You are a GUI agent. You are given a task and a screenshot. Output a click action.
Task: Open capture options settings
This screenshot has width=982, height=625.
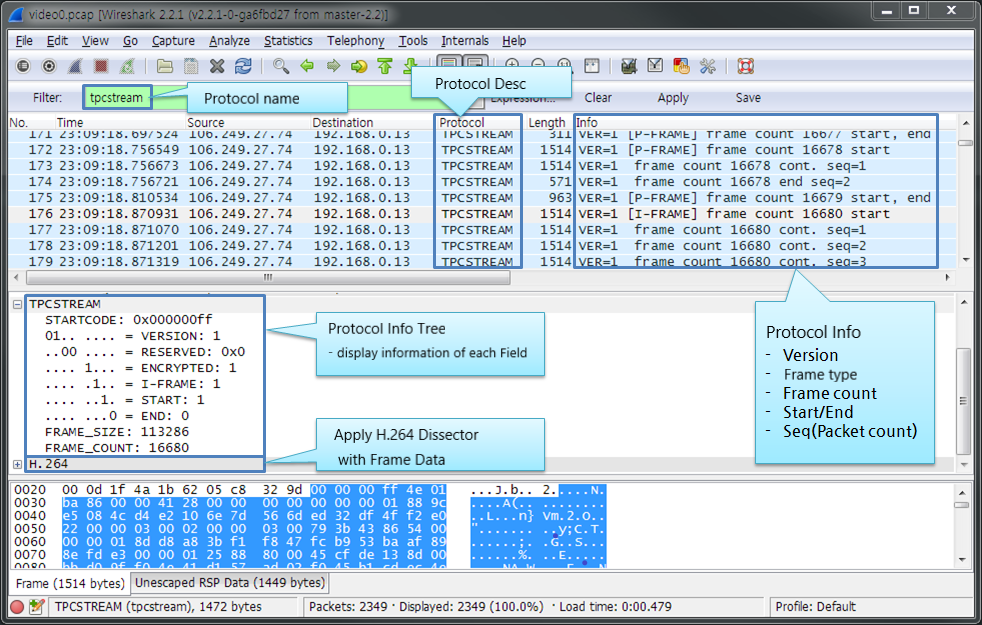[x=49, y=66]
